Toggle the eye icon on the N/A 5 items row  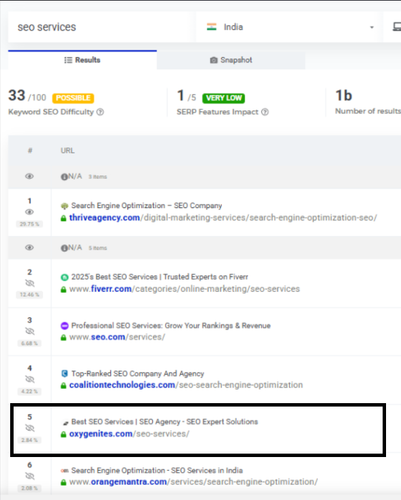(x=29, y=248)
